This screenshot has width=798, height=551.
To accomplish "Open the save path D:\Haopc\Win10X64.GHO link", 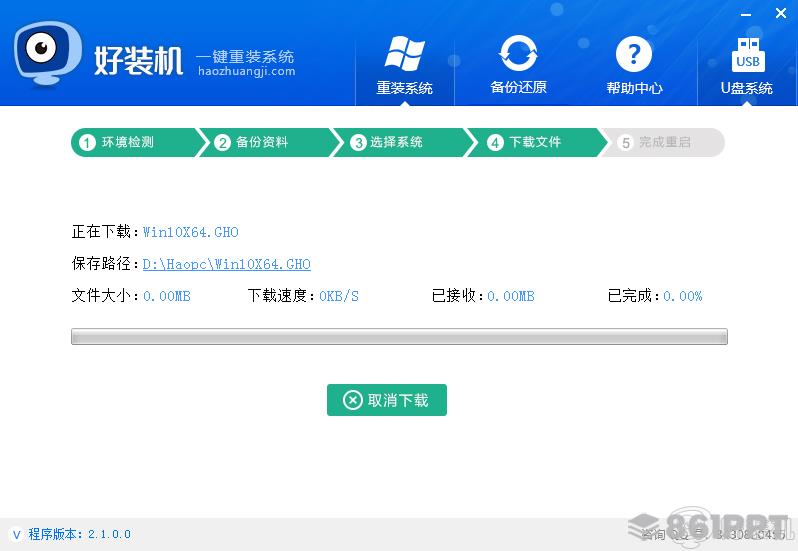I will tap(226, 264).
